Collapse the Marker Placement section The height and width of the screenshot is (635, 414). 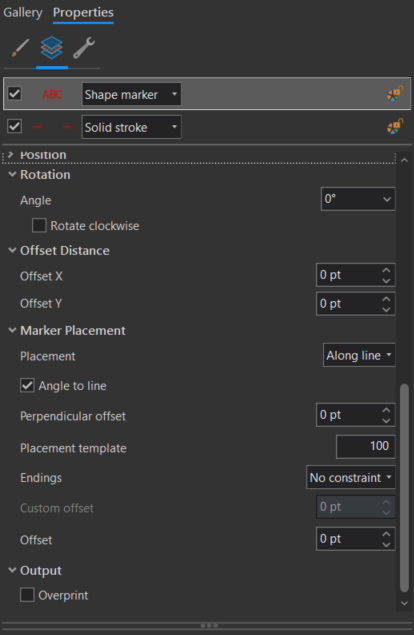(x=12, y=330)
